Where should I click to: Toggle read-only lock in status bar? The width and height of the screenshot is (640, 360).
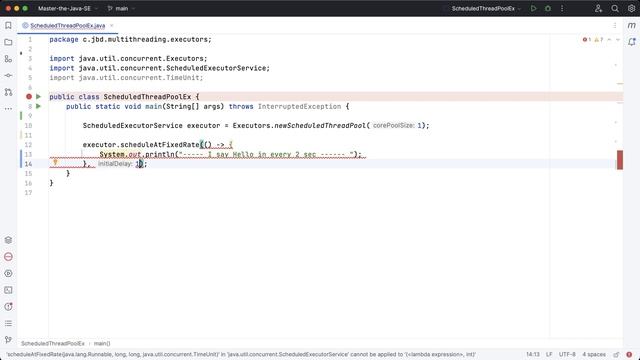tap(616, 354)
